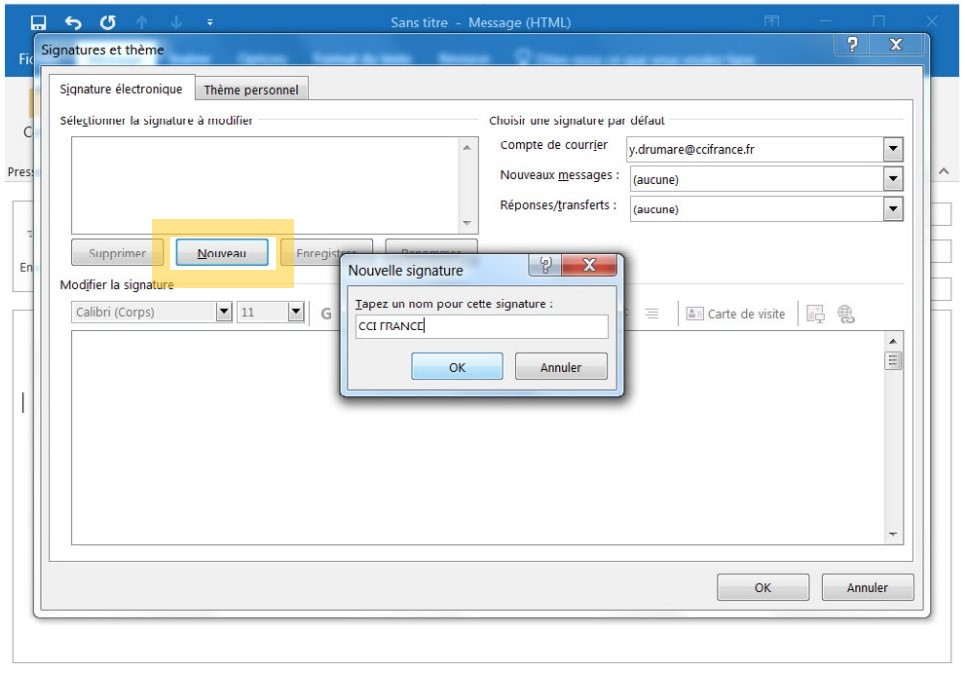The height and width of the screenshot is (678, 965).
Task: Click the help icon of Signatures et thème
Action: 852,45
